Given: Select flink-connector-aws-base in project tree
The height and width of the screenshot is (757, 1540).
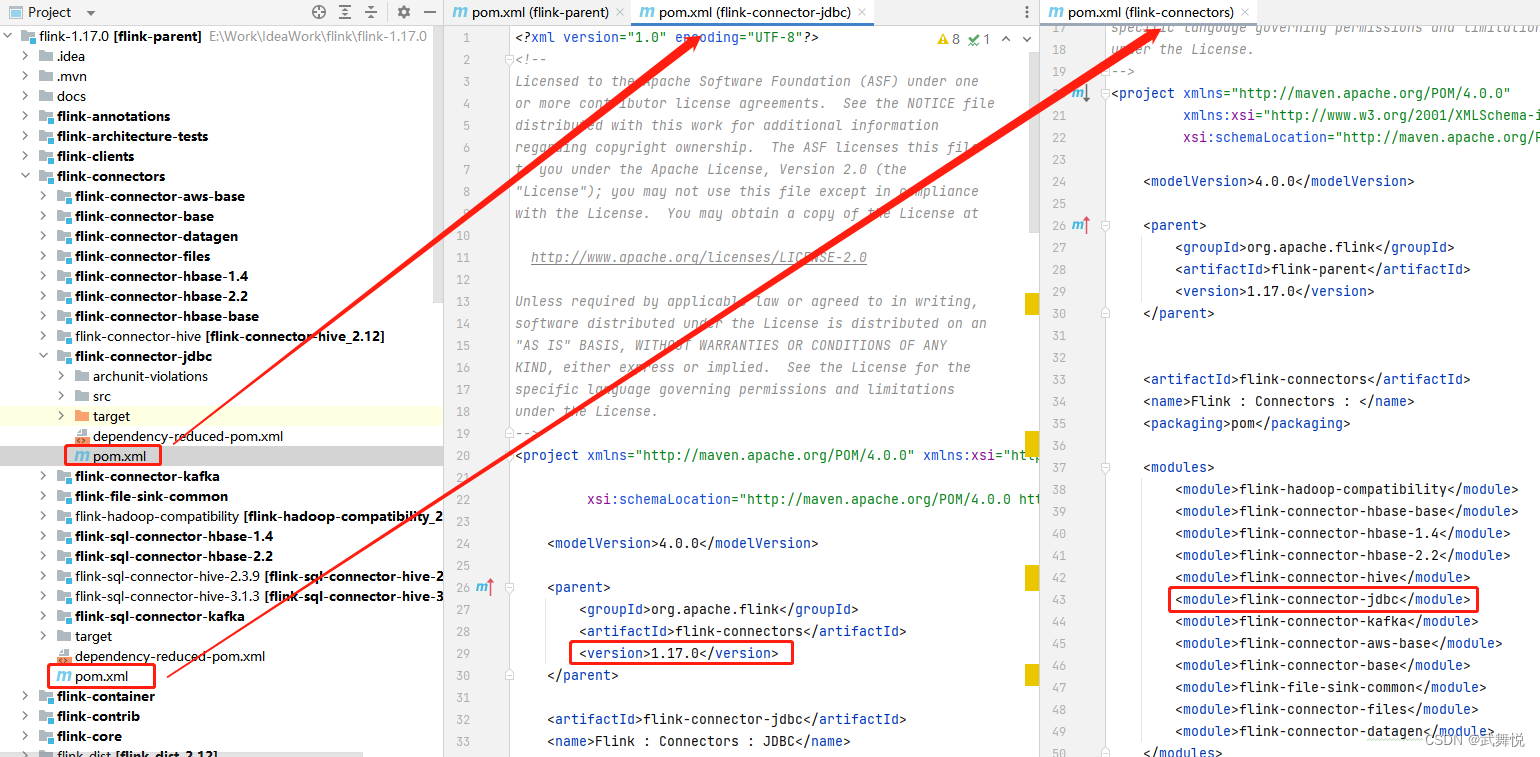Looking at the screenshot, I should 160,196.
